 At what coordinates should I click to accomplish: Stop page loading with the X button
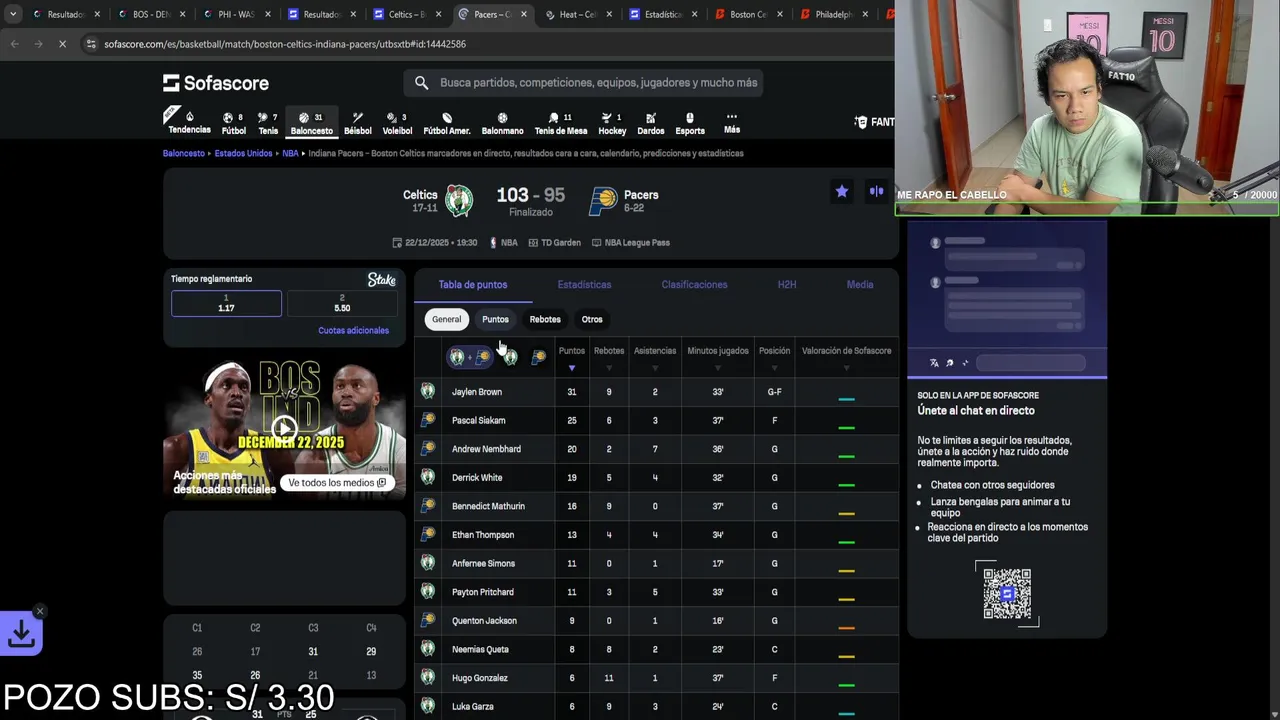62,44
